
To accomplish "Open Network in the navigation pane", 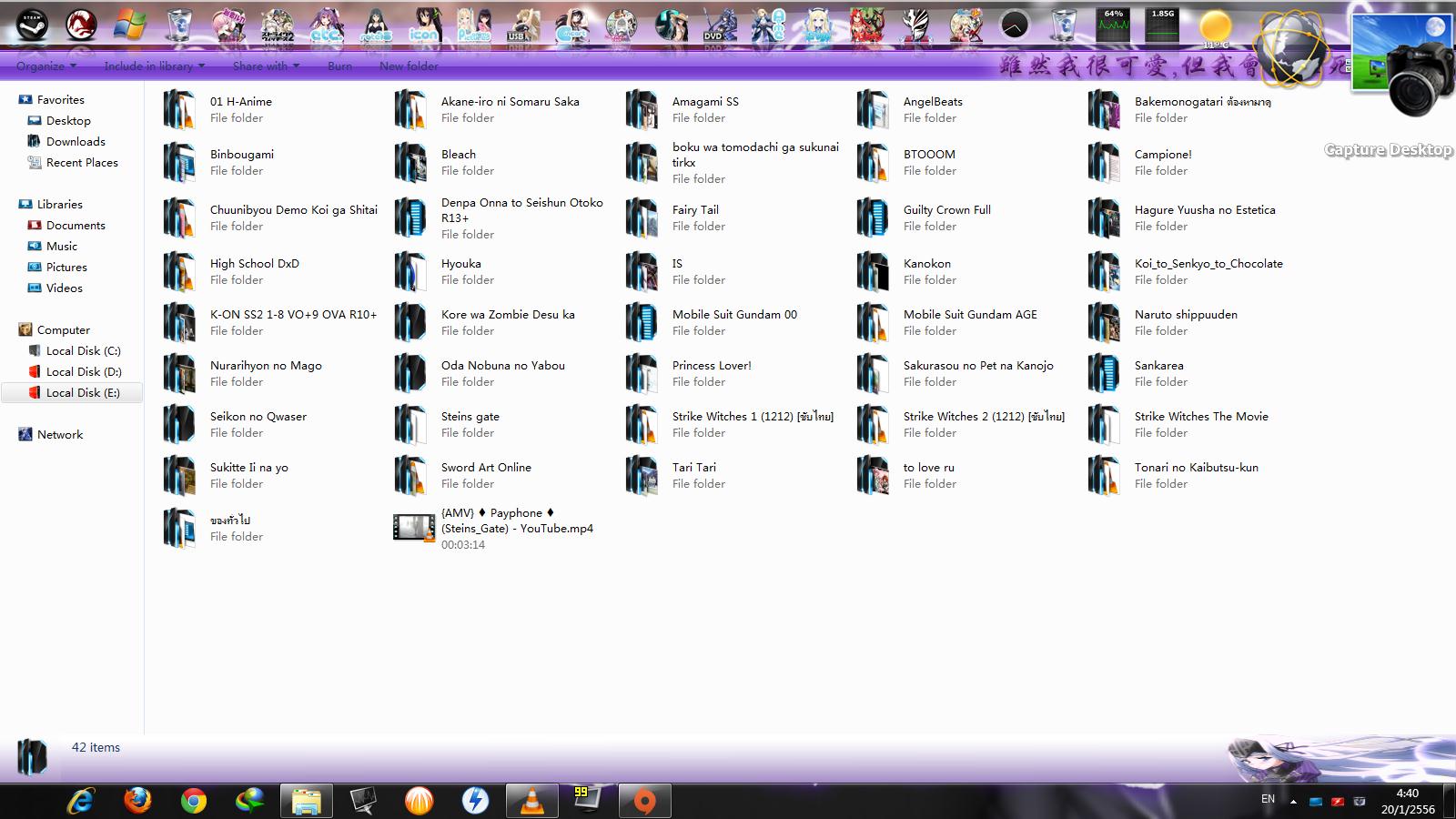I will pyautogui.click(x=60, y=435).
